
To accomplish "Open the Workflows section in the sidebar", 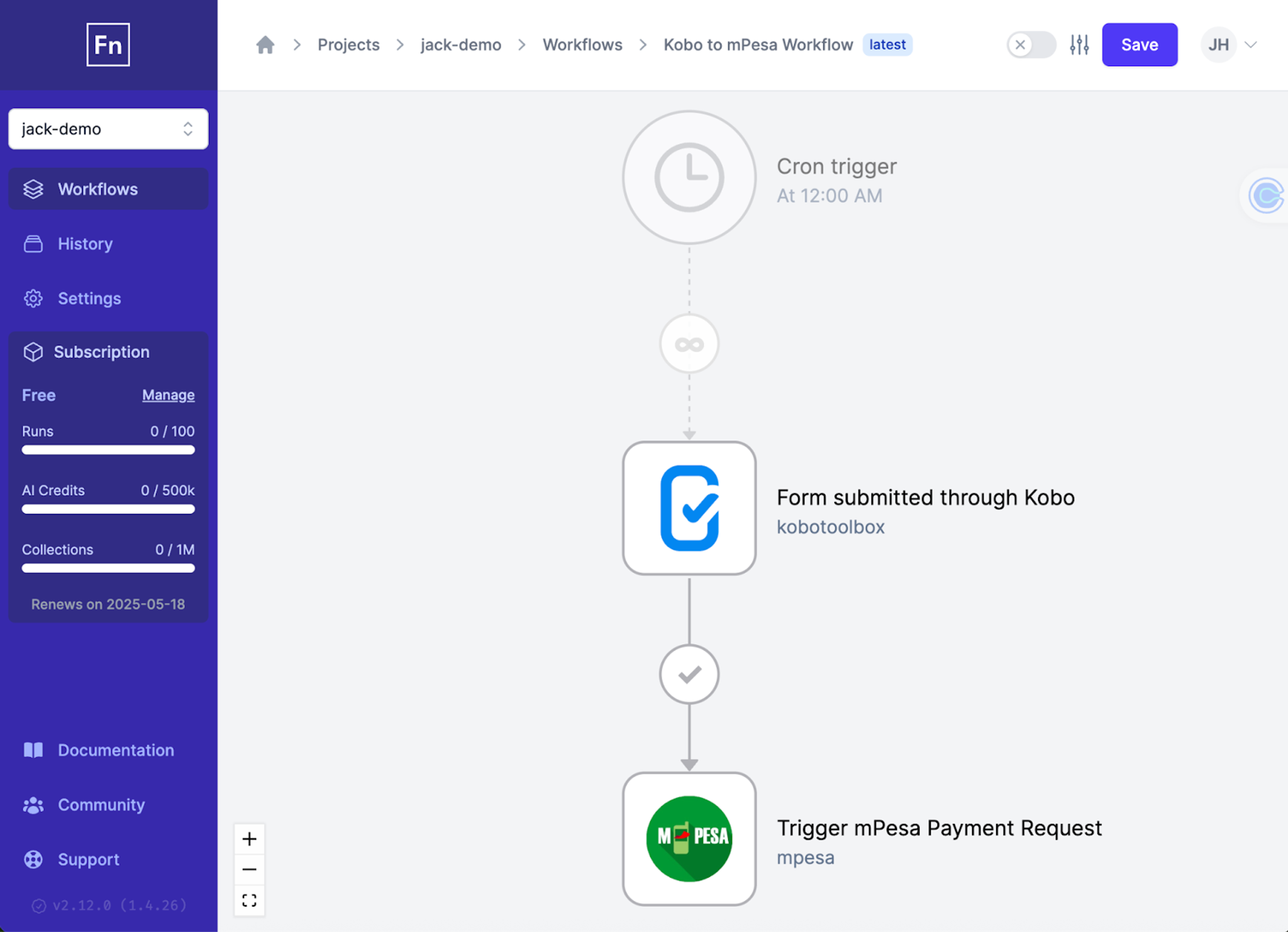I will 108,189.
